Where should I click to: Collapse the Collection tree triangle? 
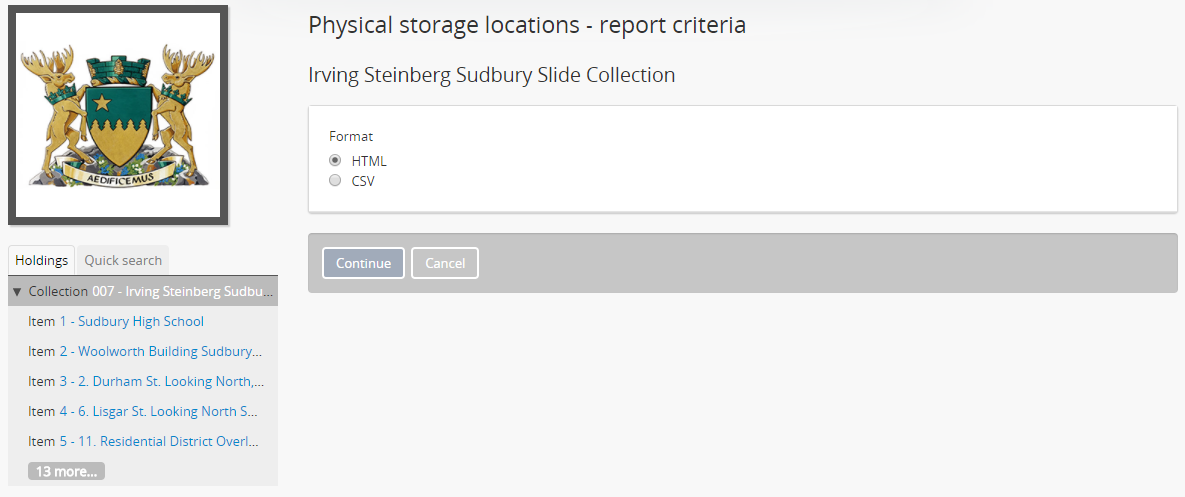17,292
